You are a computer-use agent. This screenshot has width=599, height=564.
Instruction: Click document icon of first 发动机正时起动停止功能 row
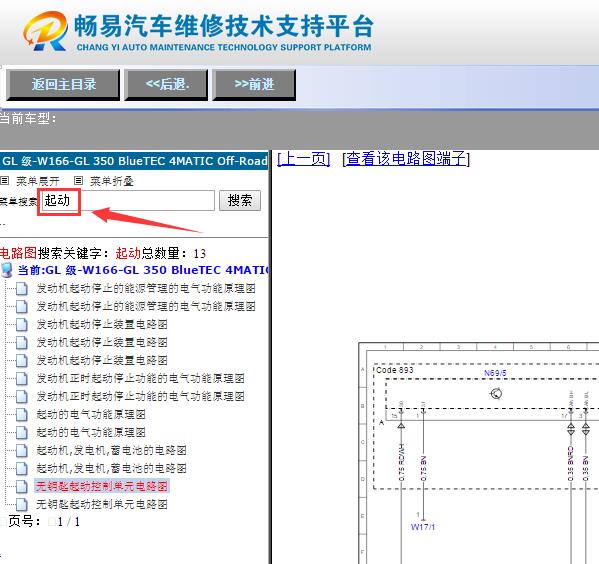pyautogui.click(x=22, y=378)
